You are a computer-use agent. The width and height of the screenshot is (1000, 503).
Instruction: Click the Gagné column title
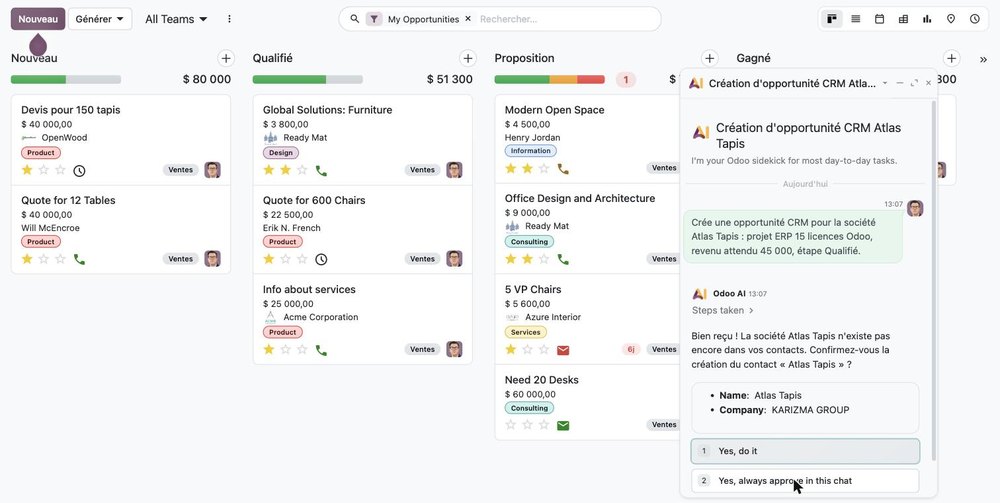coord(753,58)
